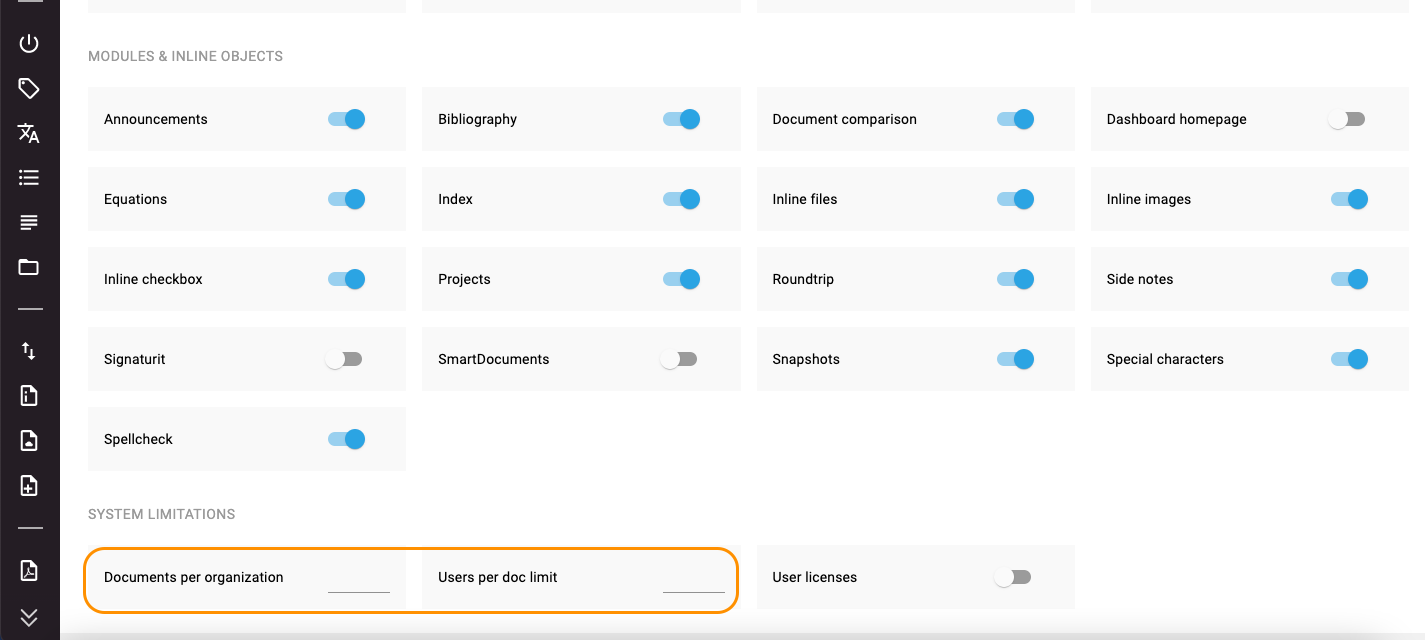Image resolution: width=1425 pixels, height=640 pixels.
Task: Click the Dashboard homepage label
Action: tap(1177, 119)
